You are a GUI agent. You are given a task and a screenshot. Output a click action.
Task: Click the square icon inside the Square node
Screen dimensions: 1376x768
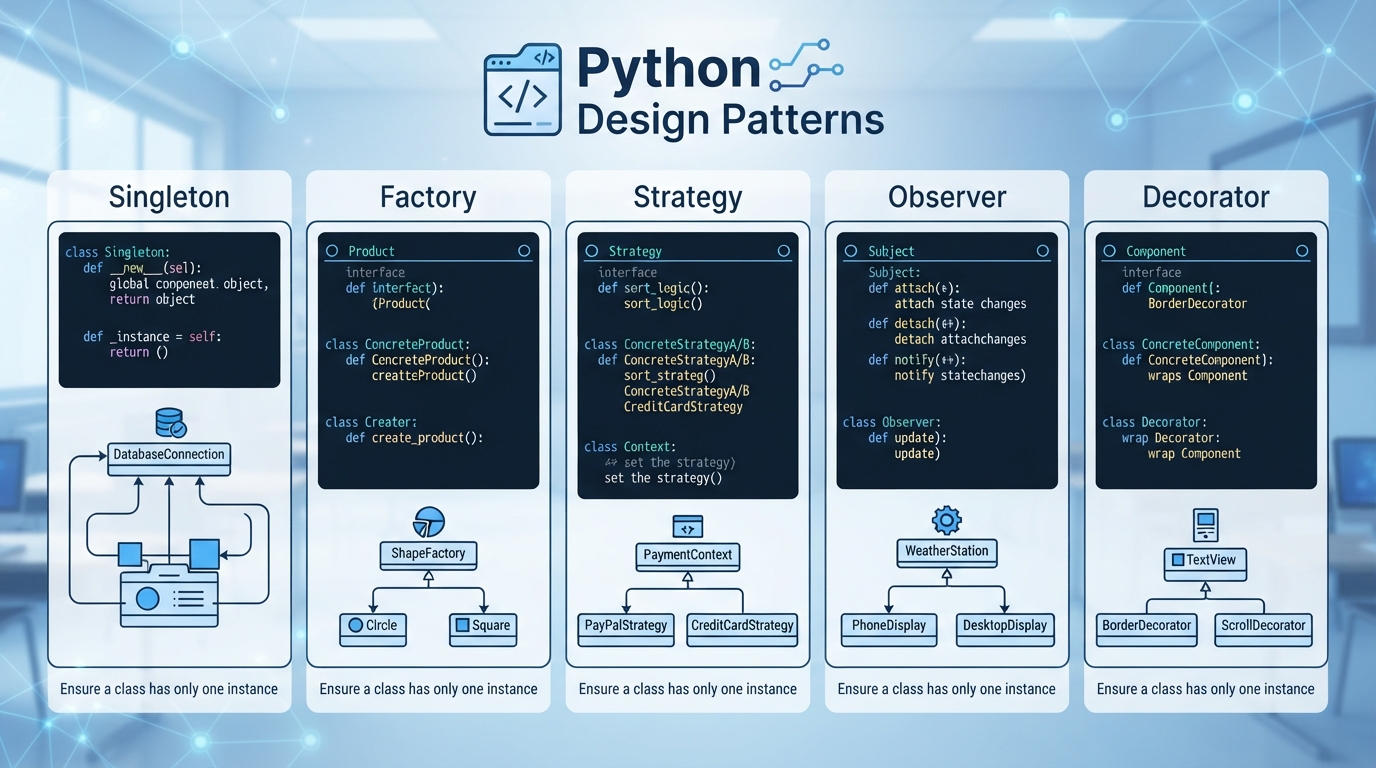[462, 626]
